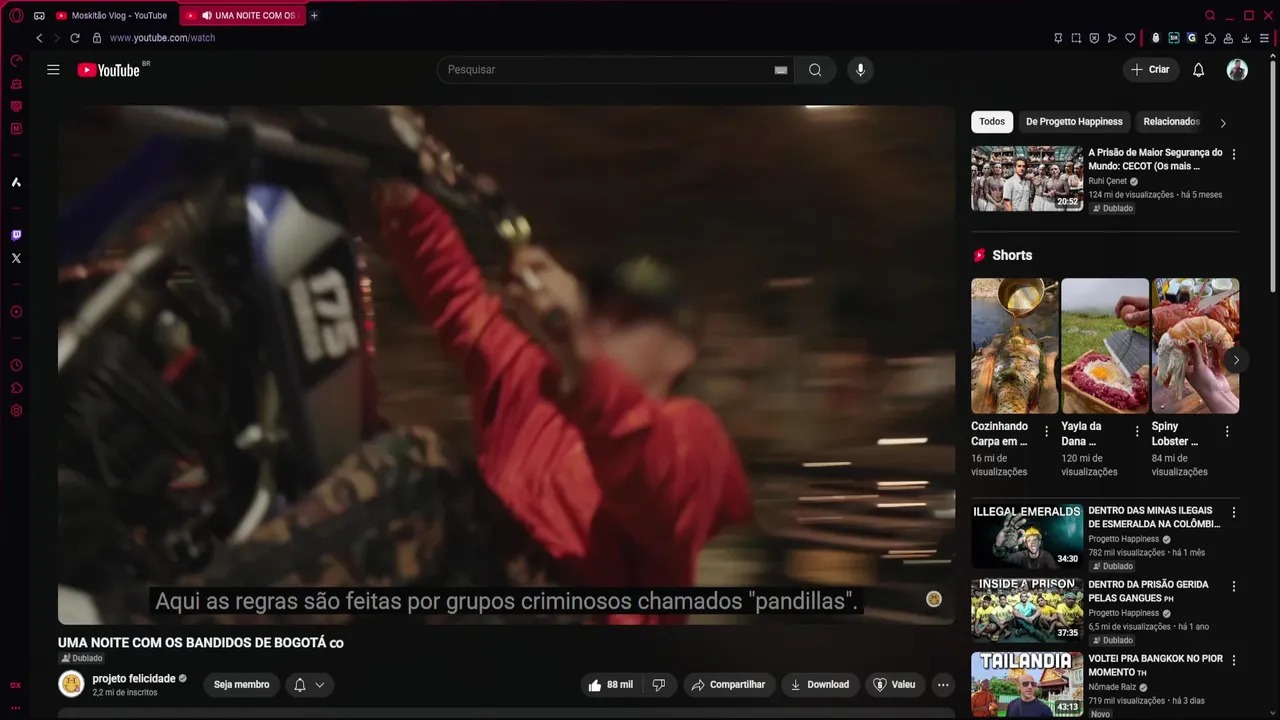The height and width of the screenshot is (720, 1280).
Task: Open the browser downloads icon
Action: pyautogui.click(x=1246, y=38)
